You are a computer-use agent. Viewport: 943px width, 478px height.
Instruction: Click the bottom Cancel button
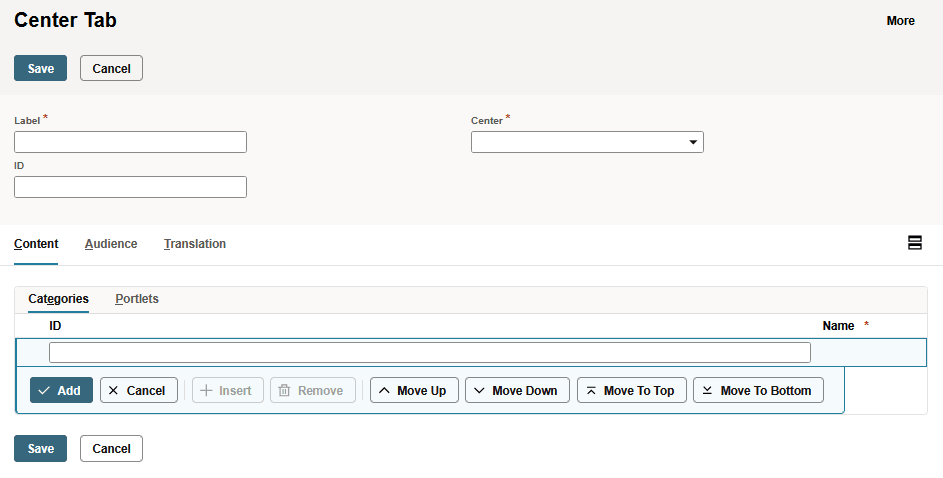tap(111, 449)
